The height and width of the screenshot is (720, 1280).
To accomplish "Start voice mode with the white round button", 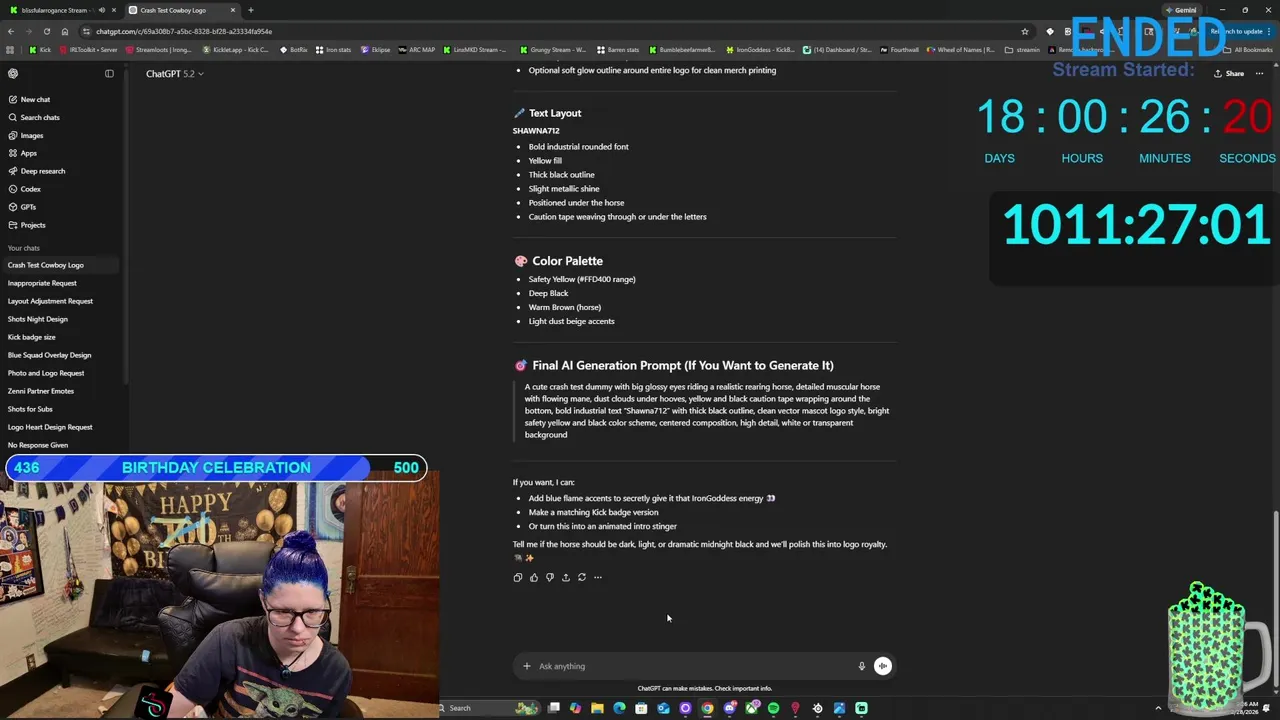I will coord(882,666).
